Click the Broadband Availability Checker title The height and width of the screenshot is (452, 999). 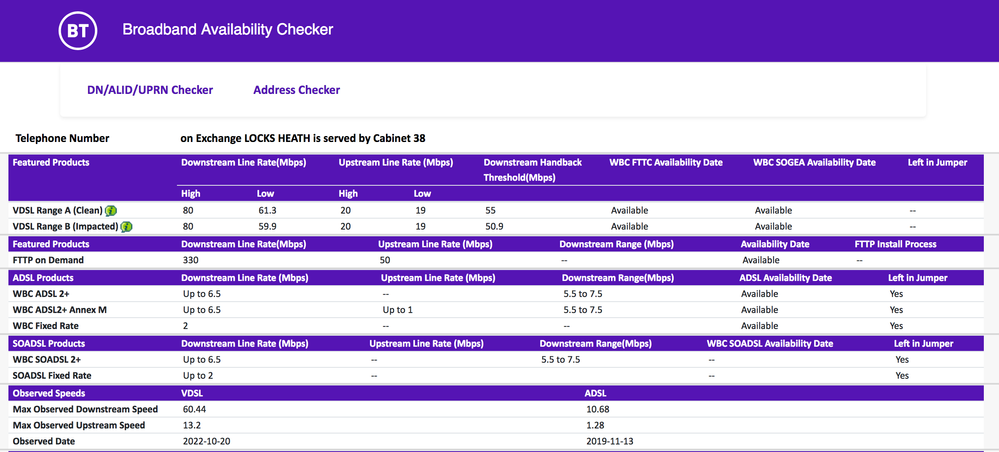tap(227, 29)
